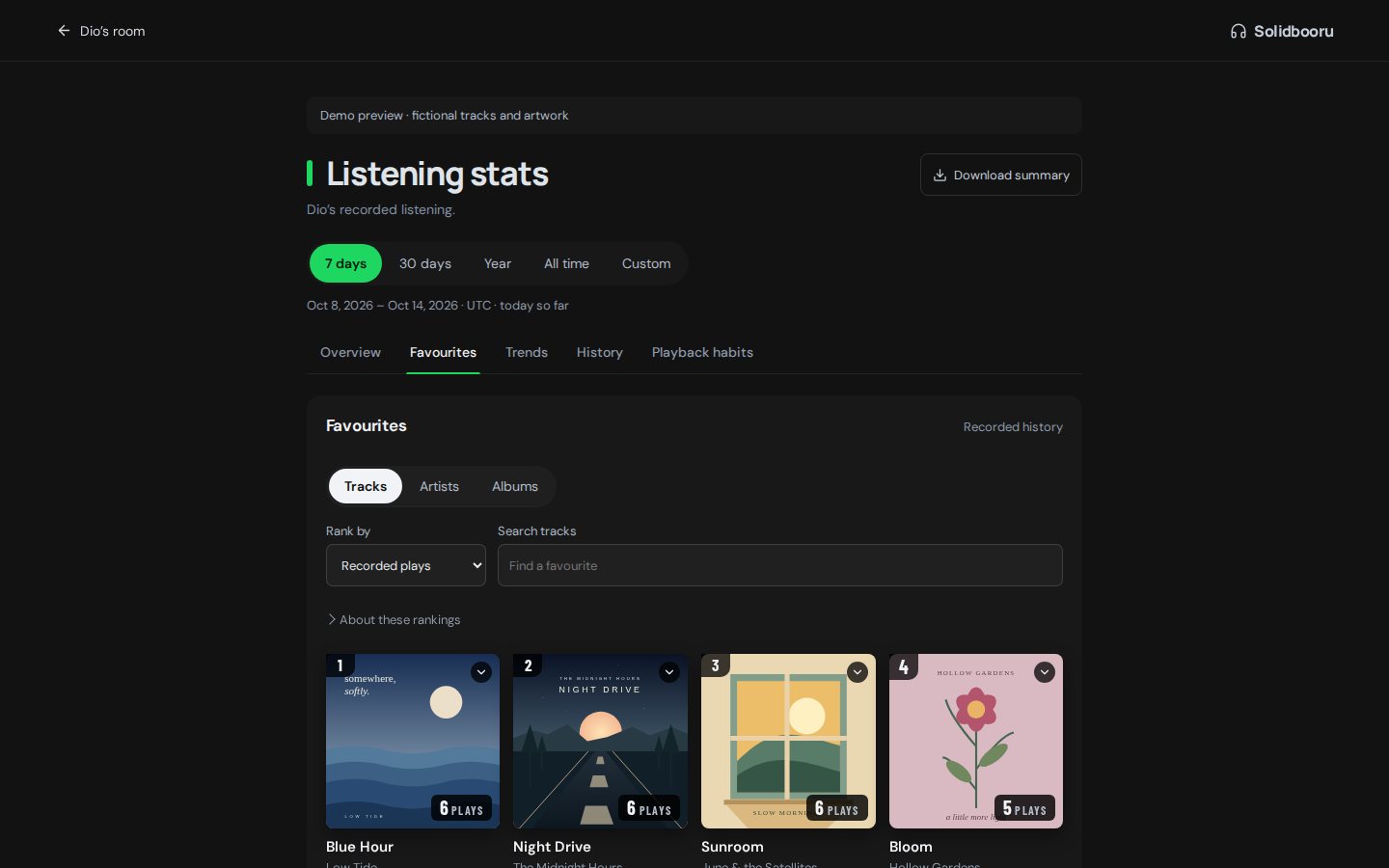Click the download icon in Download summary

tap(940, 176)
